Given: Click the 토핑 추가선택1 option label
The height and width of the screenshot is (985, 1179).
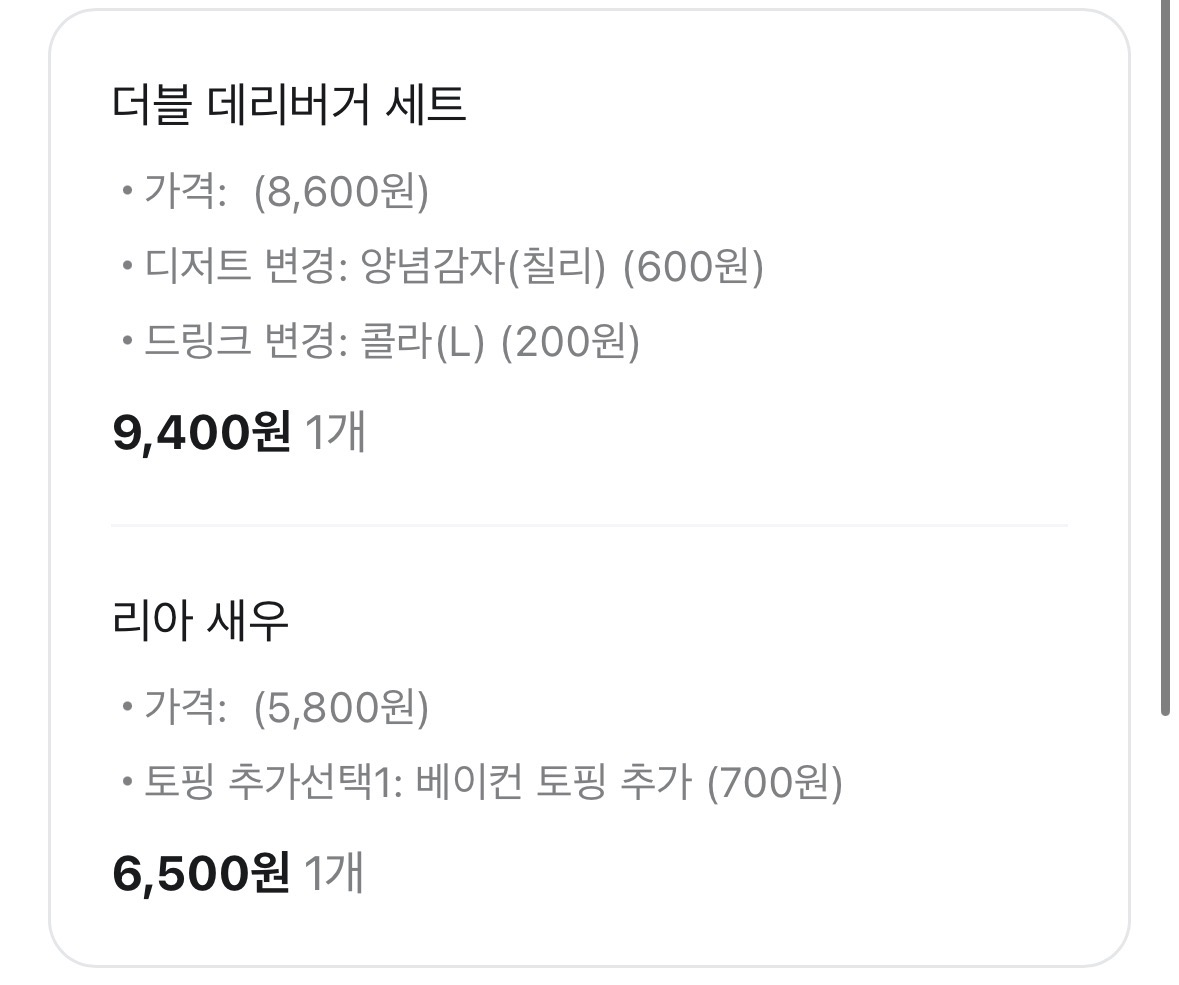Looking at the screenshot, I should pyautogui.click(x=265, y=783).
